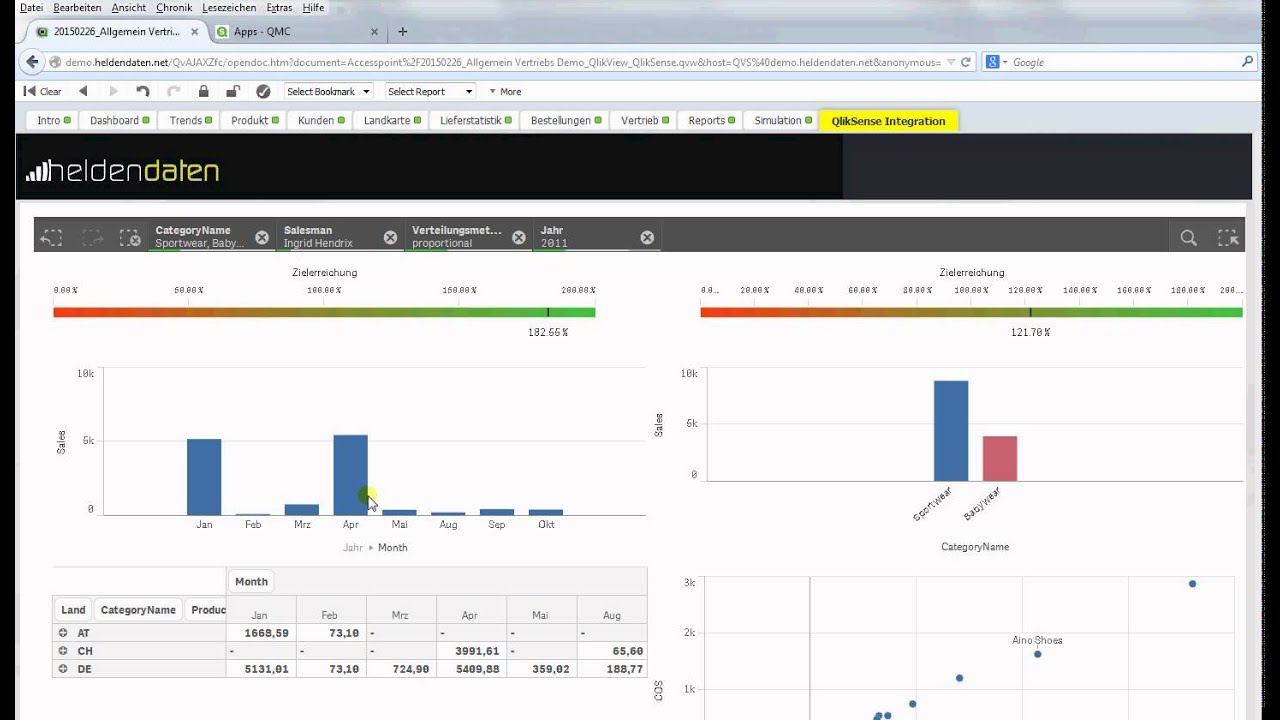The height and width of the screenshot is (720, 1280).
Task: Open the Chronik menu
Action: (x=174, y=7)
